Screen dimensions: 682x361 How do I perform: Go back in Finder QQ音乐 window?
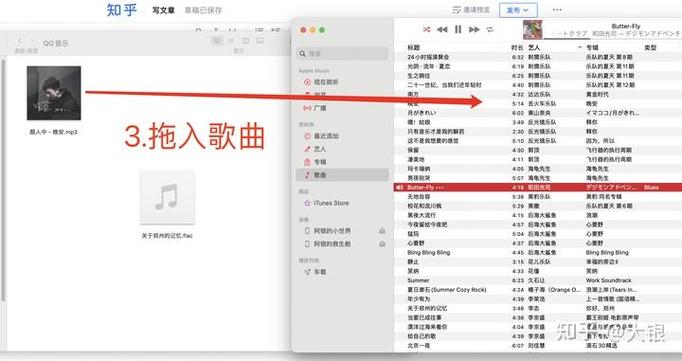tap(20, 41)
